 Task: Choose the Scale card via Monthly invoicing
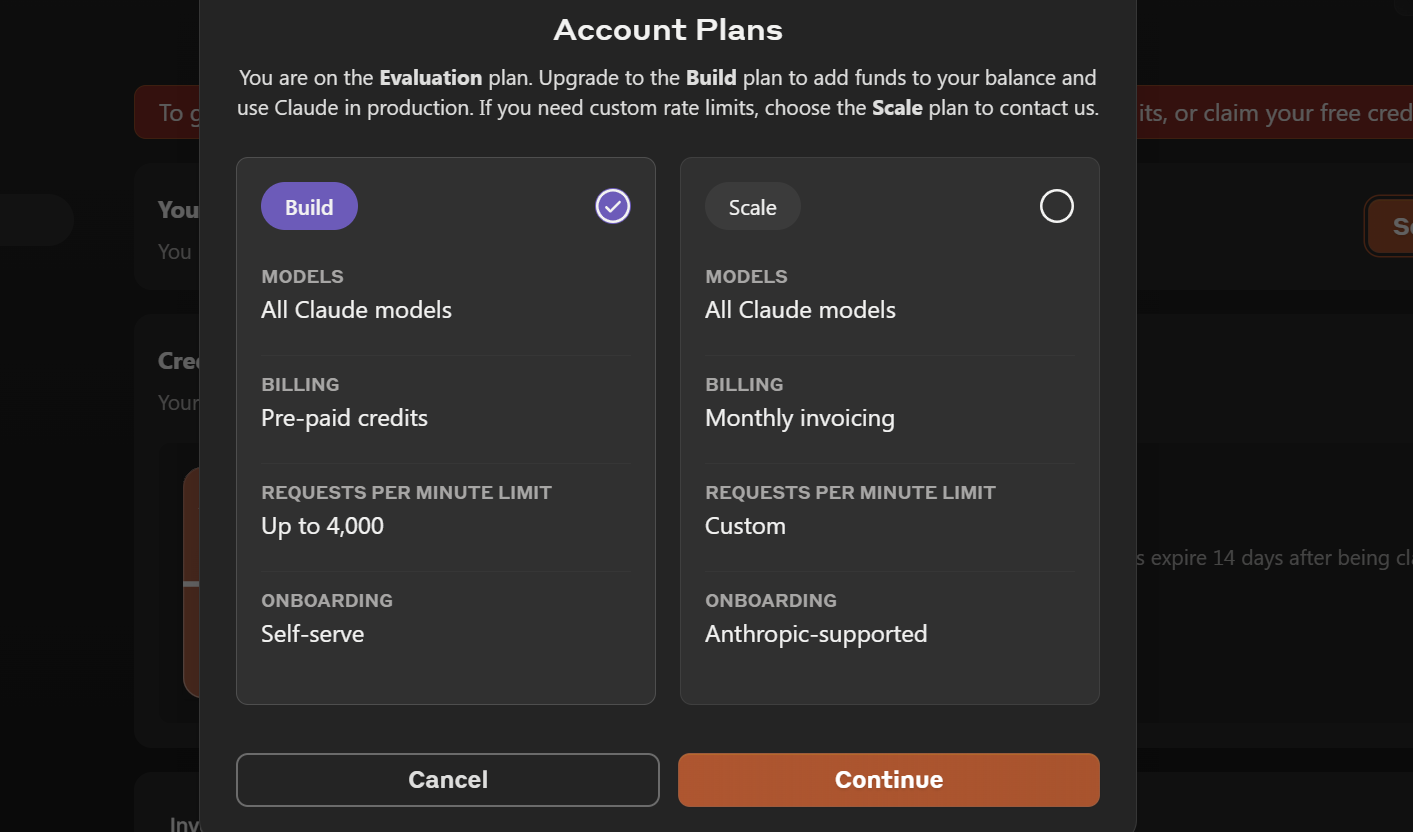click(800, 418)
